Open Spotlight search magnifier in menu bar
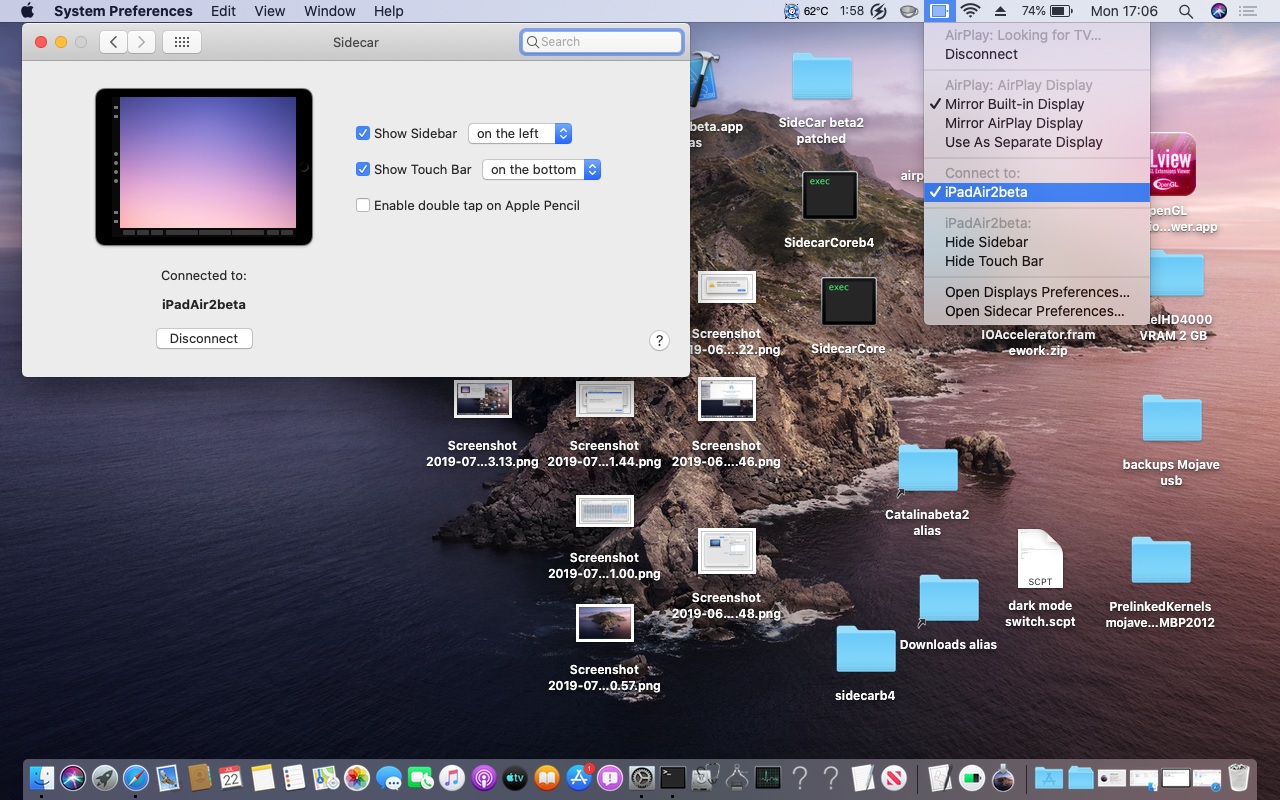 point(1186,11)
